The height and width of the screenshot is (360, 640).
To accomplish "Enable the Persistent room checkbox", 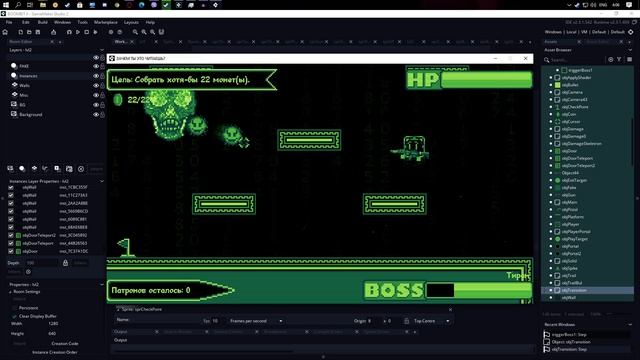I will [x=15, y=308].
